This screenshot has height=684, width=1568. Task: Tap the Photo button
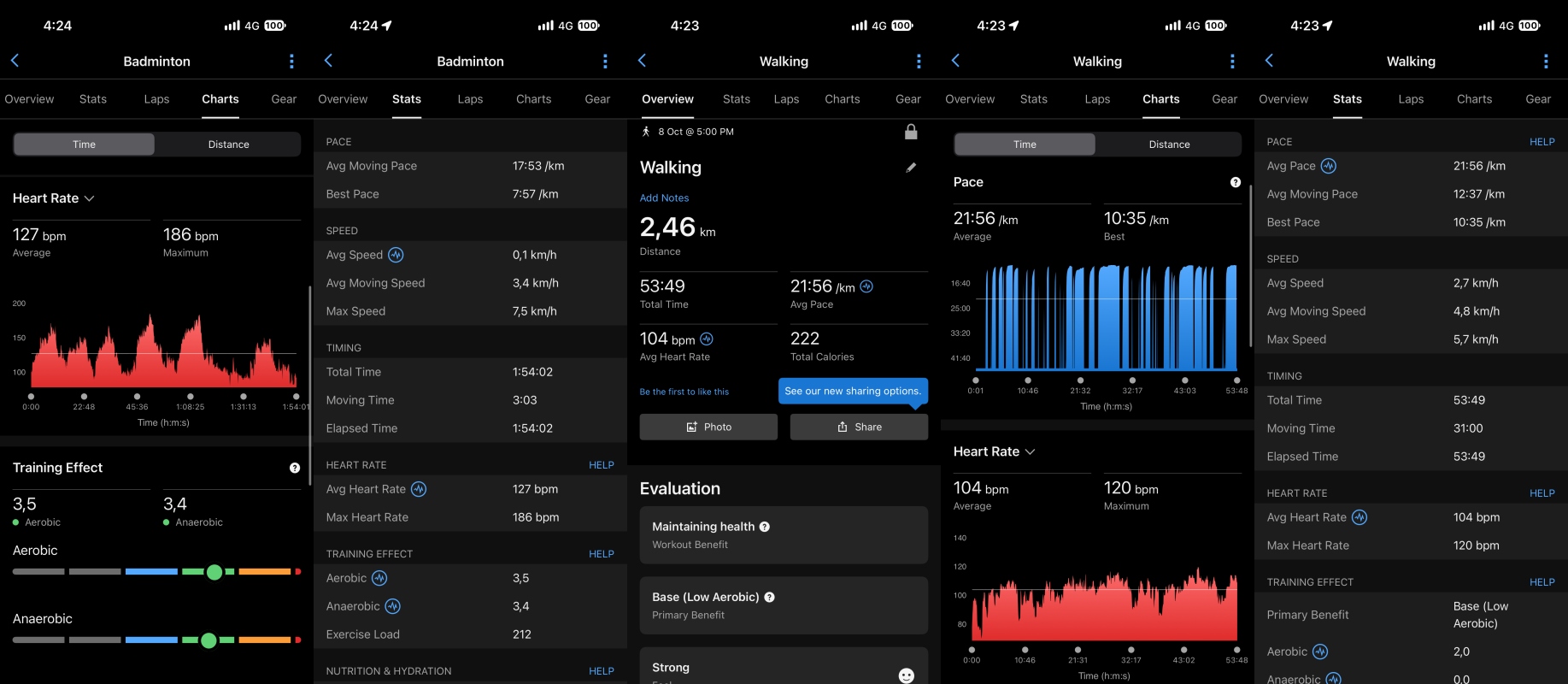(708, 427)
